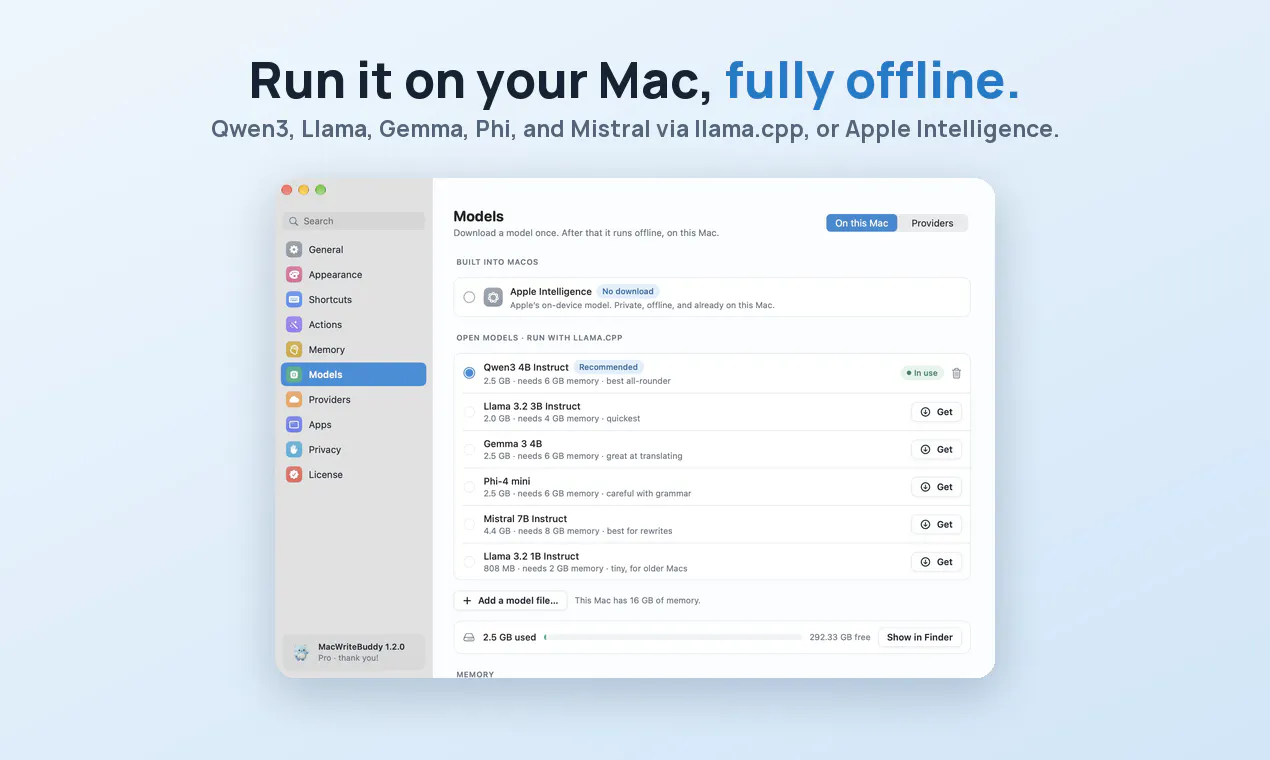Open the General settings section
The image size is (1270, 760).
[353, 250]
